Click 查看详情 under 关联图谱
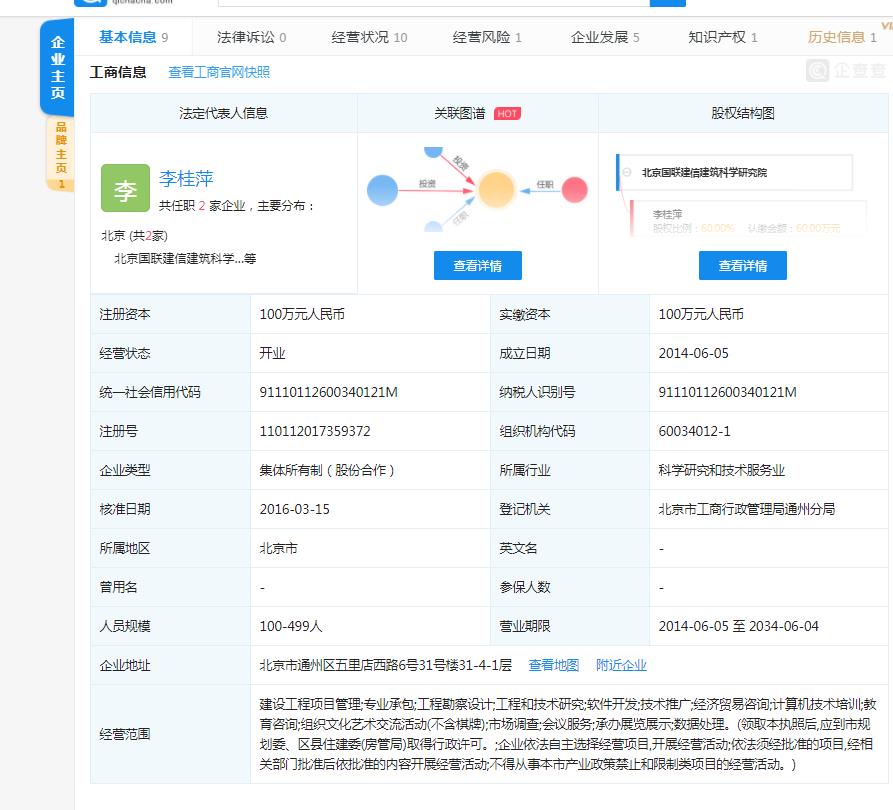Image resolution: width=893 pixels, height=810 pixels. tap(477, 265)
